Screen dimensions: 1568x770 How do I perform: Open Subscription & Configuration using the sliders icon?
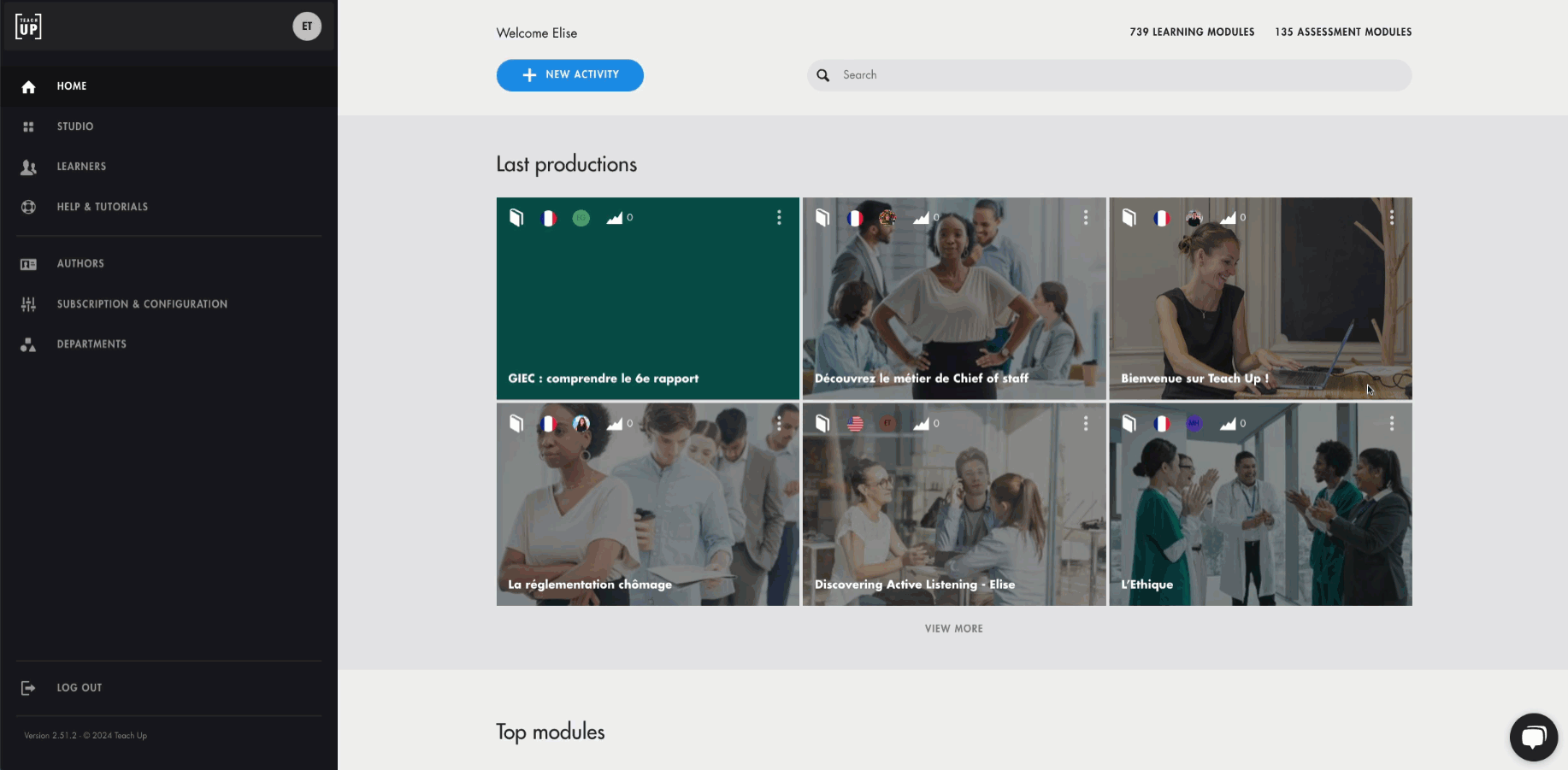click(x=28, y=304)
